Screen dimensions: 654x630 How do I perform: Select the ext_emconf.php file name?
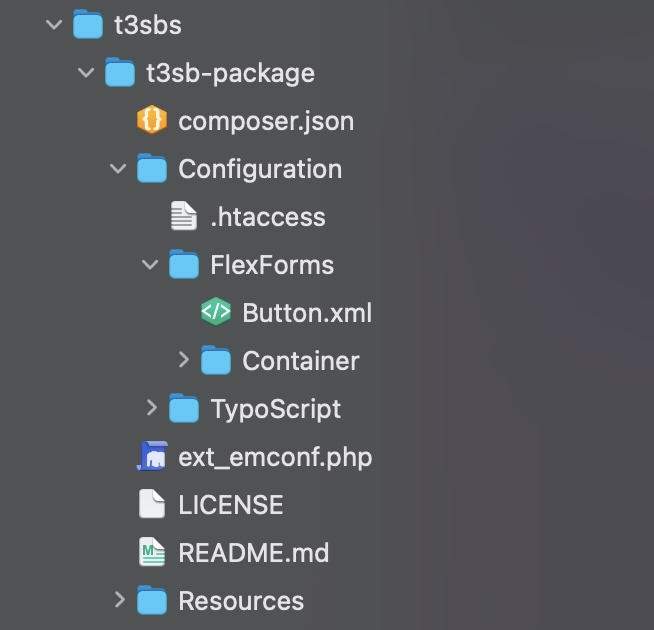tap(275, 458)
